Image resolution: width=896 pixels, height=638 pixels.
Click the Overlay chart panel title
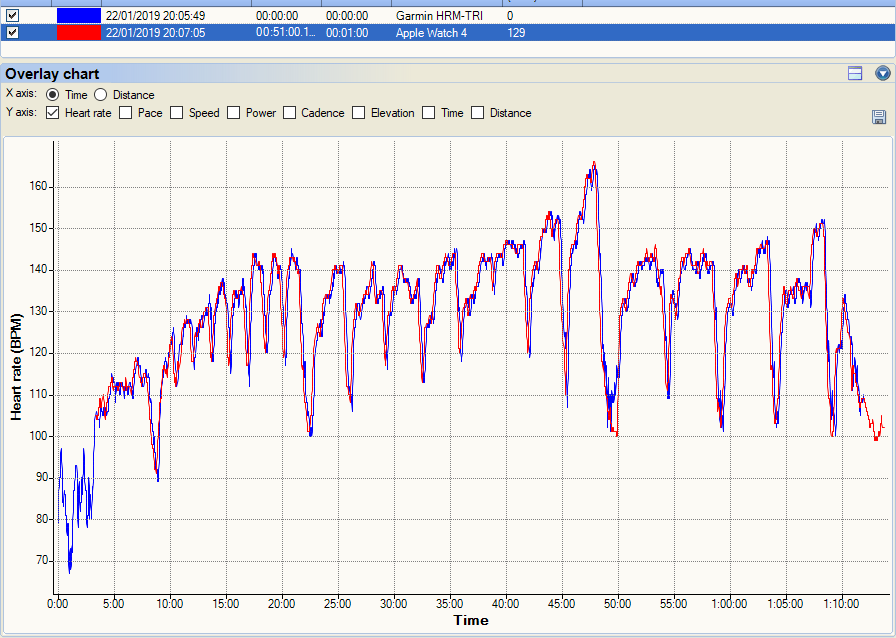(52, 74)
